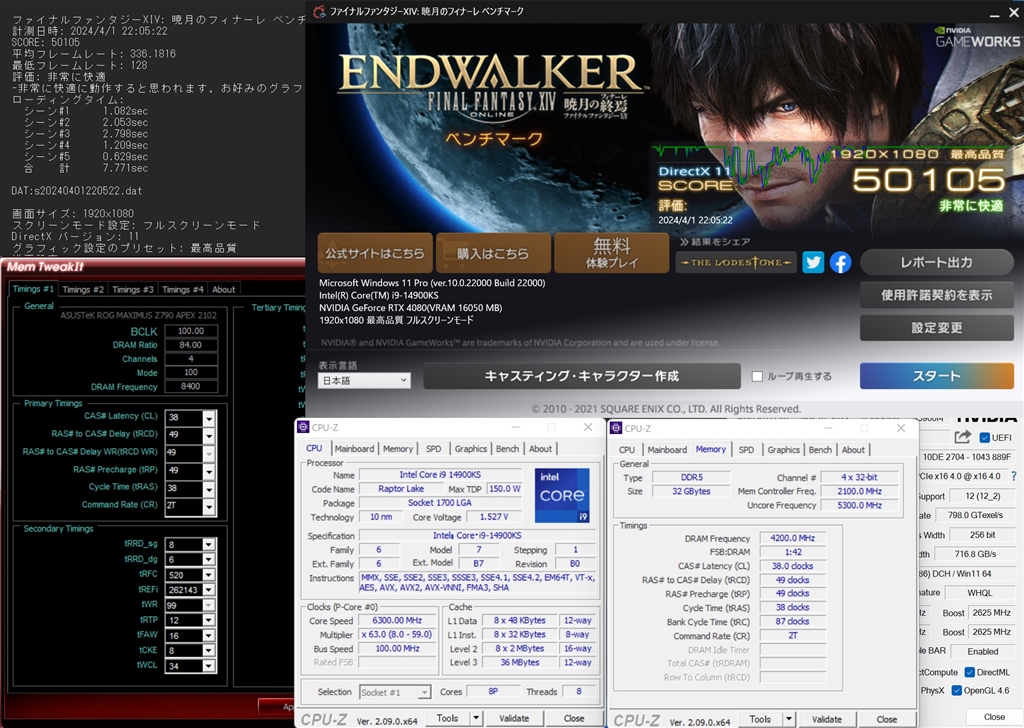Open the display language dropdown 日本語
The height and width of the screenshot is (728, 1024).
click(x=364, y=381)
